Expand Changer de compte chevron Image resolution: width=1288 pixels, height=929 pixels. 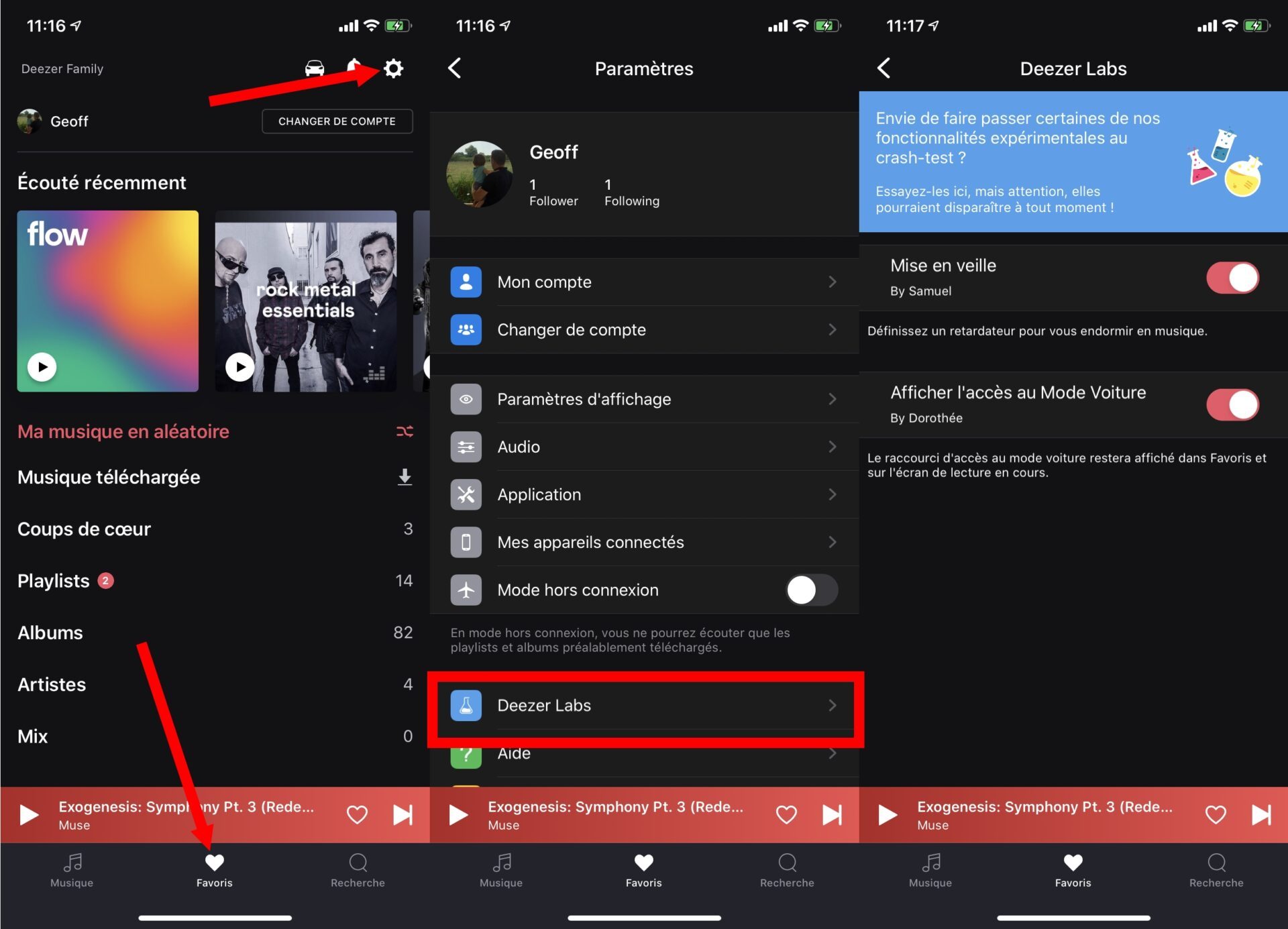[x=833, y=329]
